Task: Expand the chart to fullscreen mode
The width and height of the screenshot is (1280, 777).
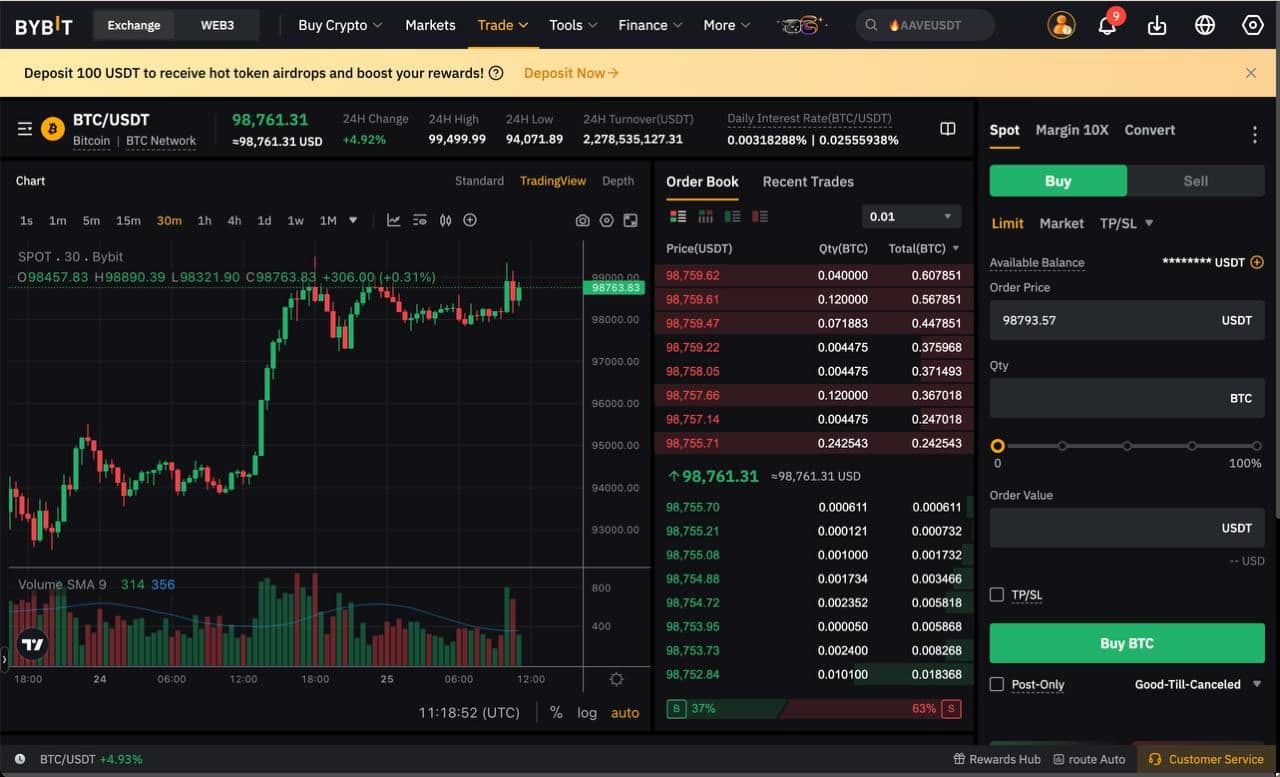Action: click(x=631, y=219)
